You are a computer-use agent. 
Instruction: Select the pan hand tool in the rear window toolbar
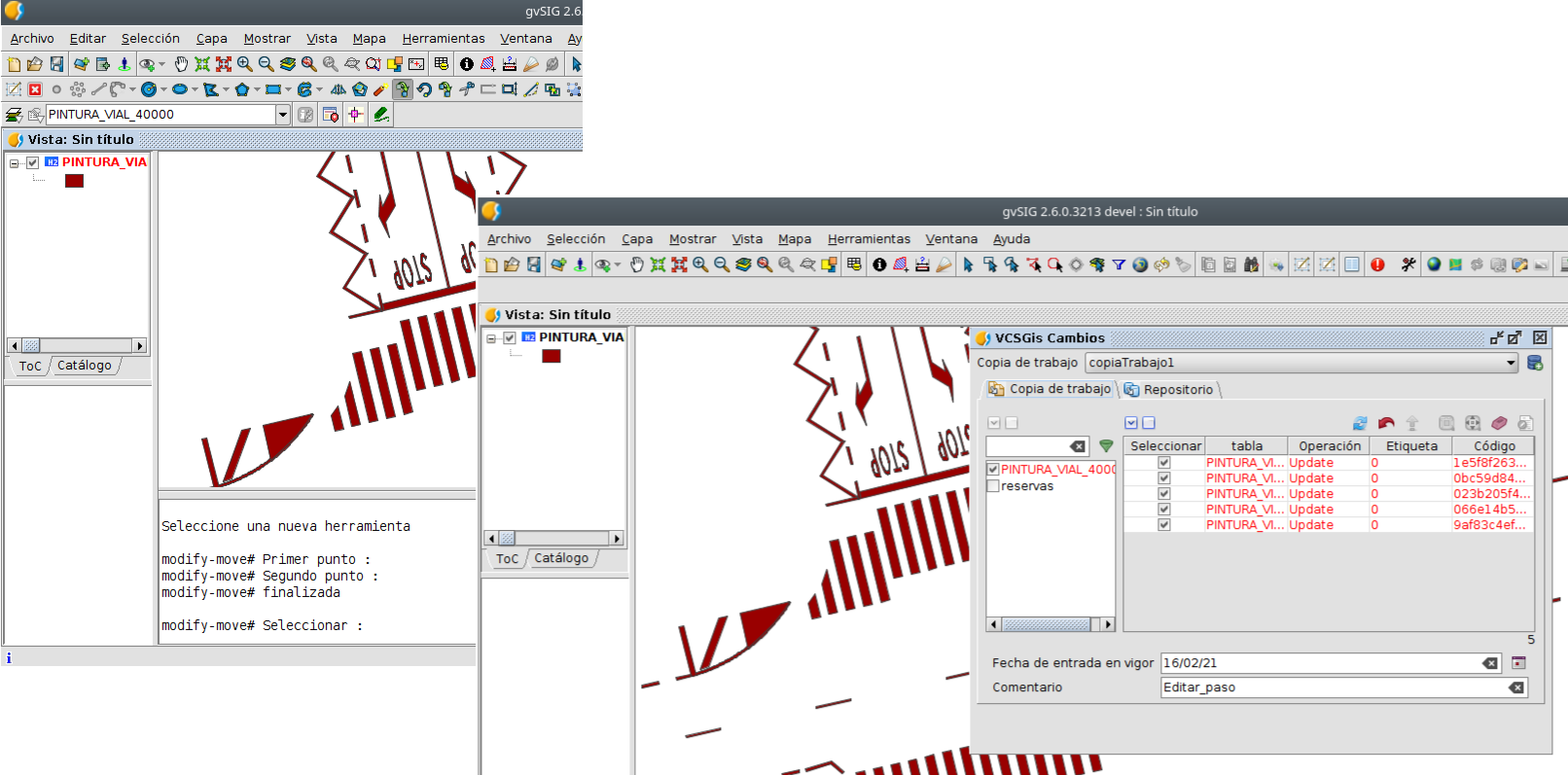click(181, 64)
